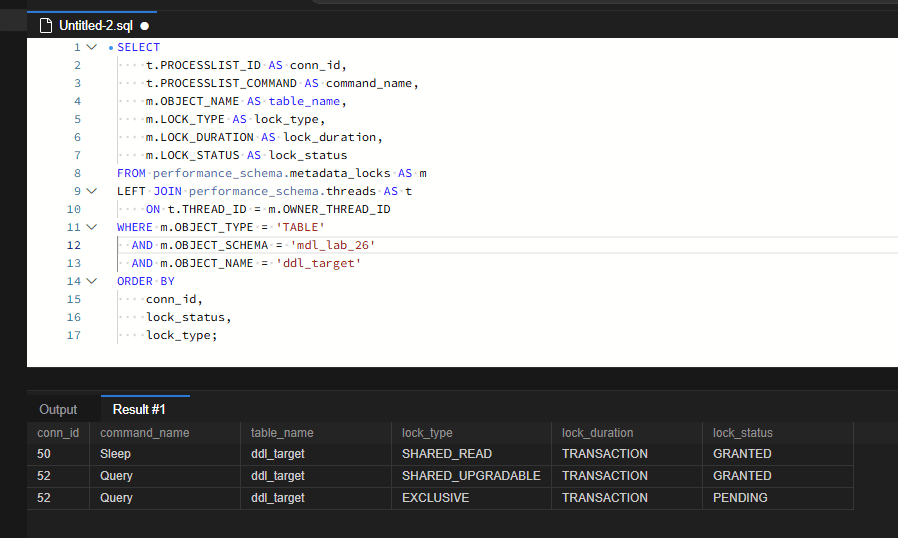The width and height of the screenshot is (898, 538).
Task: Select the GRANTED cell in the SHARED_READ row
Action: 778,454
